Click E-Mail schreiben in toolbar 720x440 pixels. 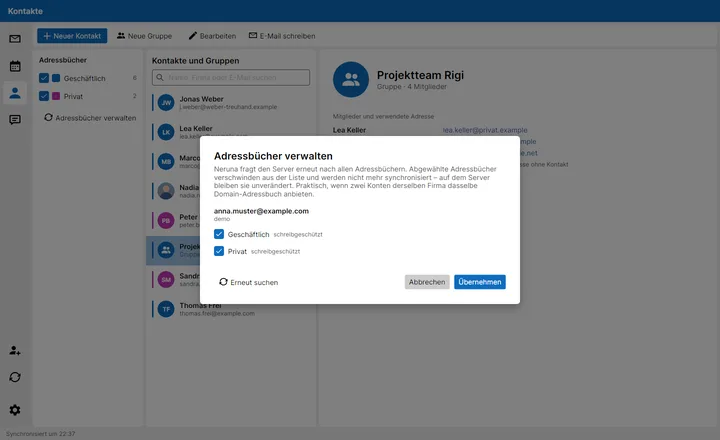(x=282, y=36)
